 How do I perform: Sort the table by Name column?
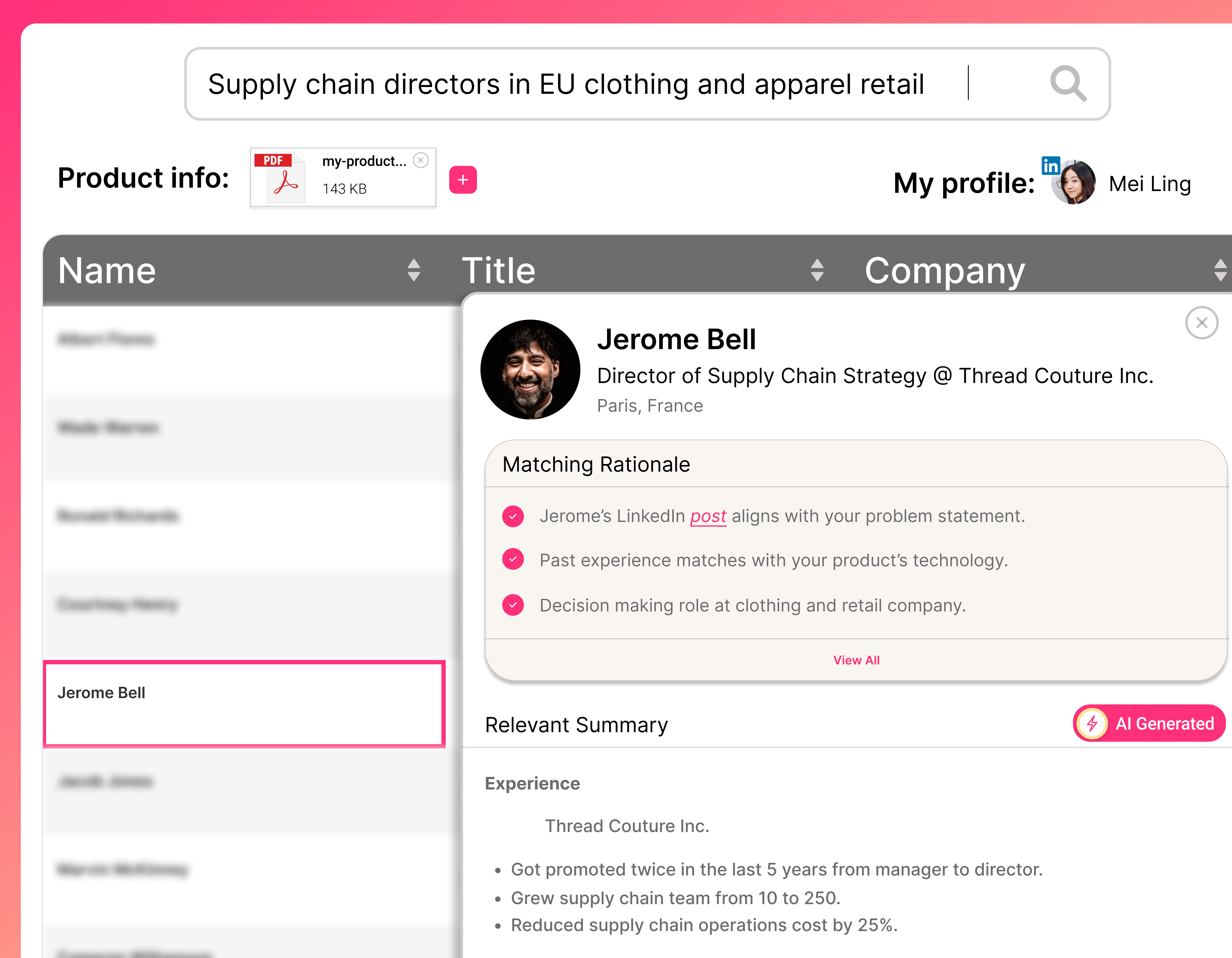coord(414,270)
